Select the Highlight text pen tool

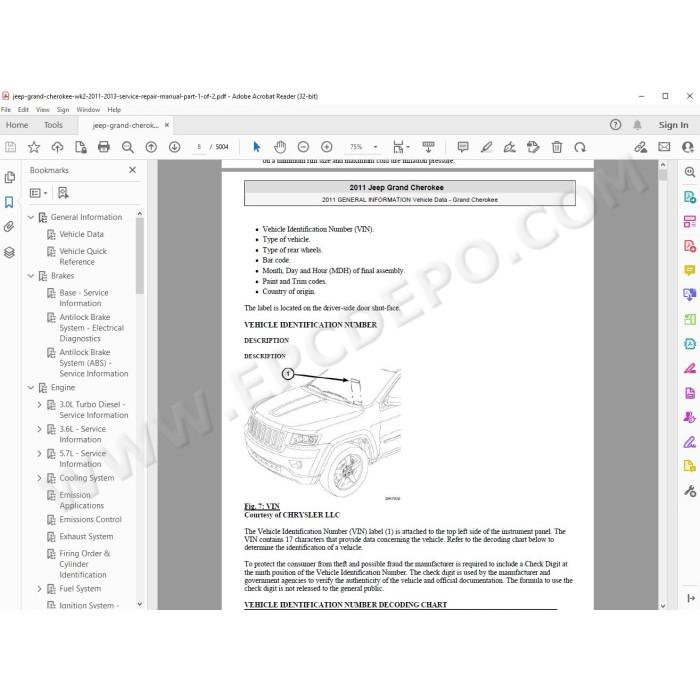pyautogui.click(x=487, y=147)
